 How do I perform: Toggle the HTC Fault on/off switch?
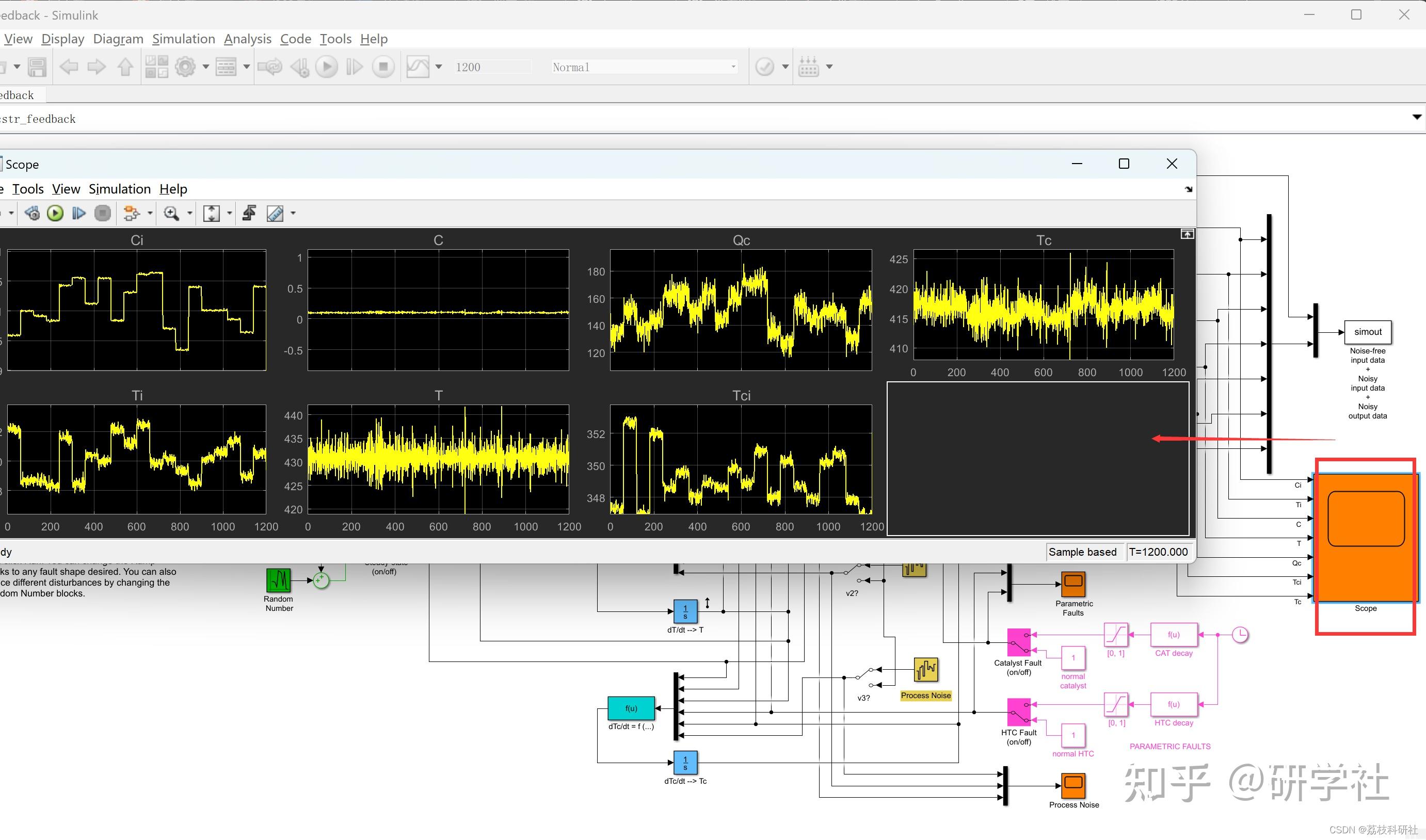[1018, 713]
